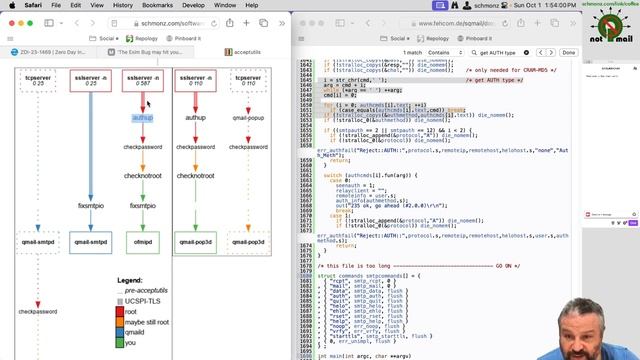This screenshot has height=360, width=640.
Task: Open the File menu in menu bar
Action: coord(56,5)
